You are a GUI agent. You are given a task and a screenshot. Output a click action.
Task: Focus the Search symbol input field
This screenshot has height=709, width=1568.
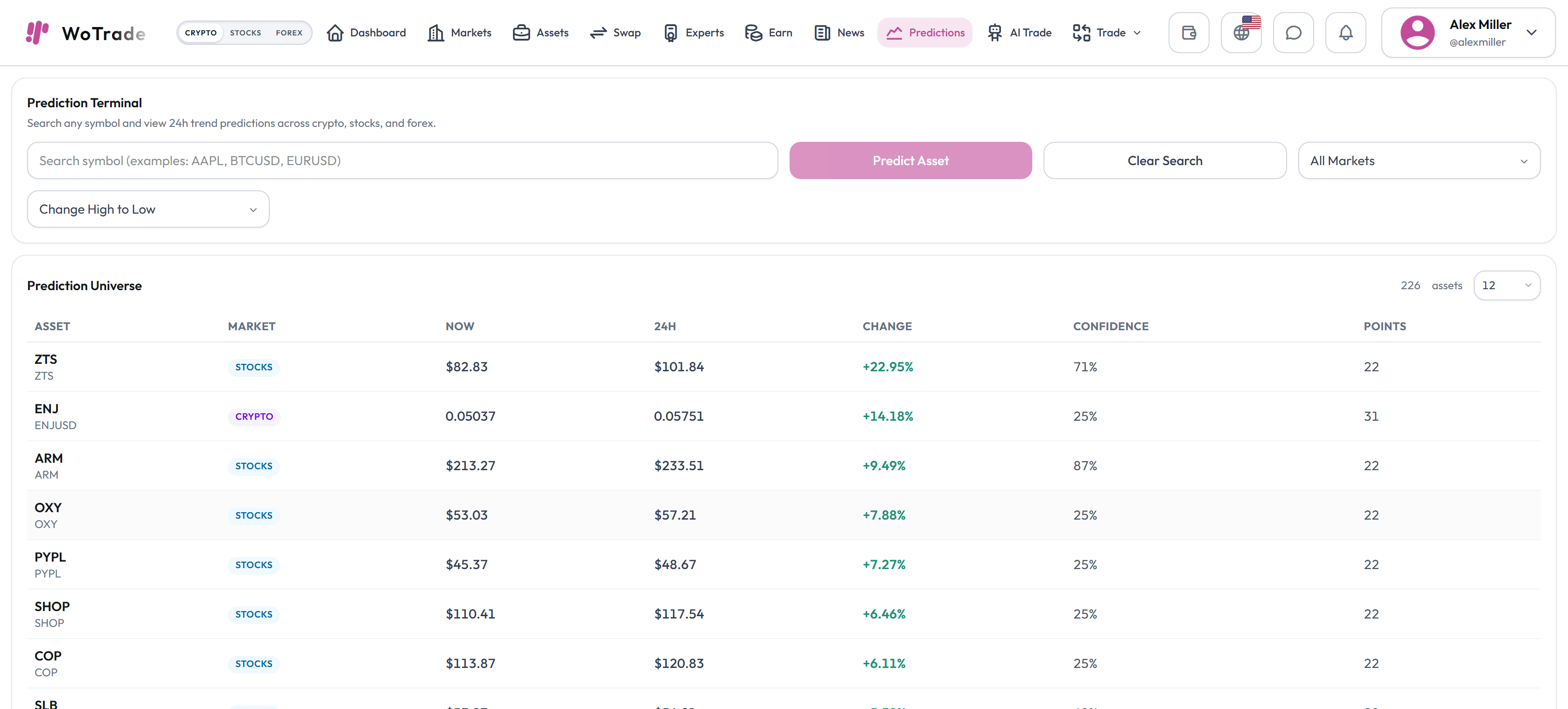(x=402, y=160)
